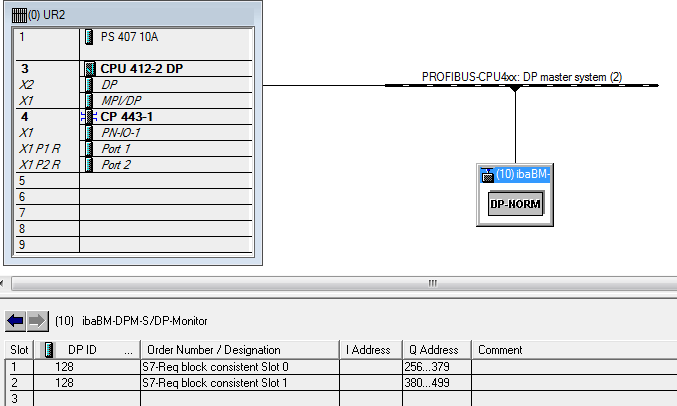Click Comment cell of Slot 0 row
677x406 pixels.
point(574,367)
